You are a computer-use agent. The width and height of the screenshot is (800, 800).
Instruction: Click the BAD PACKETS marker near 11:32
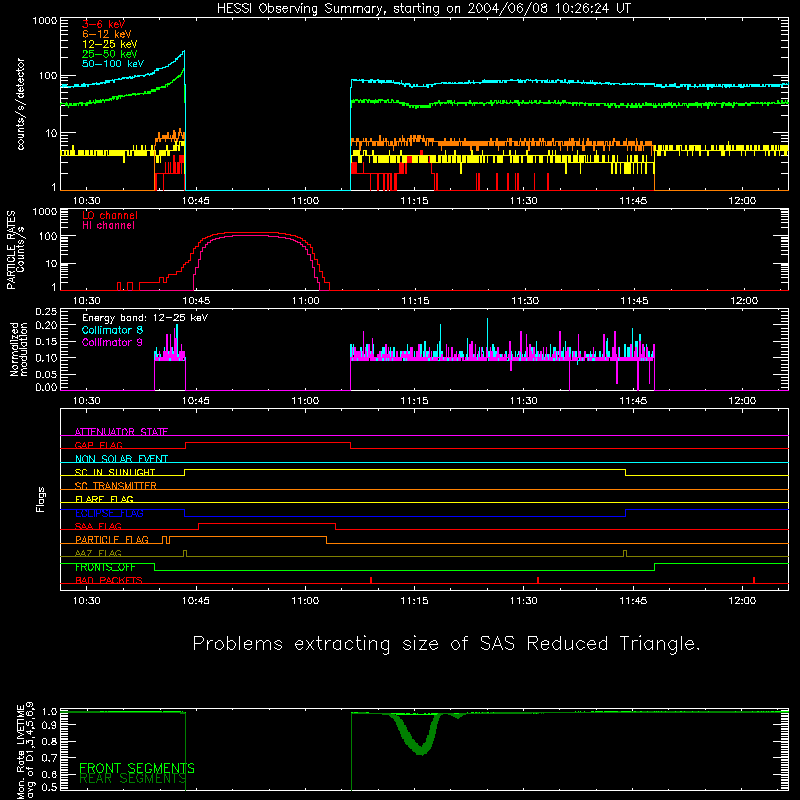(x=538, y=580)
